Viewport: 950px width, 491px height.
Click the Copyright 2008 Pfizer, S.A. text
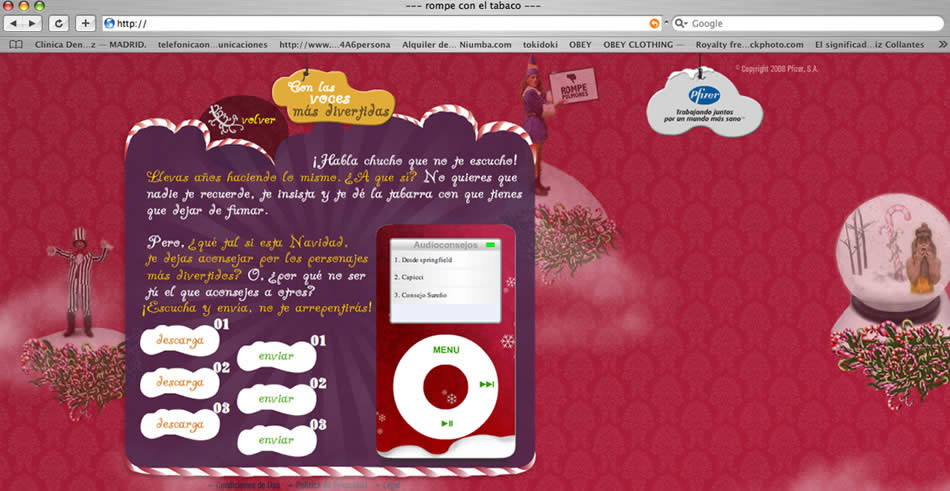[x=777, y=69]
